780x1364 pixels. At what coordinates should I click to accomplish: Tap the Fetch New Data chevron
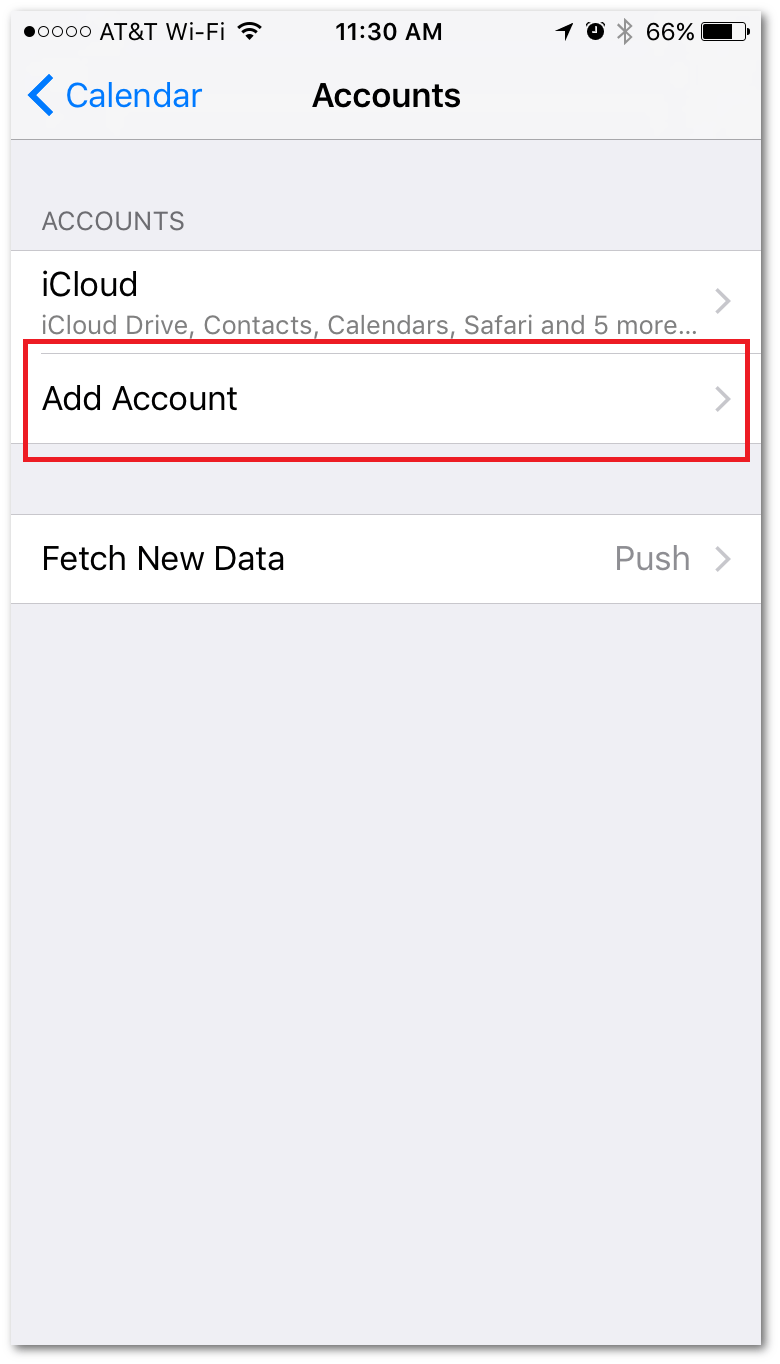pyautogui.click(x=723, y=558)
